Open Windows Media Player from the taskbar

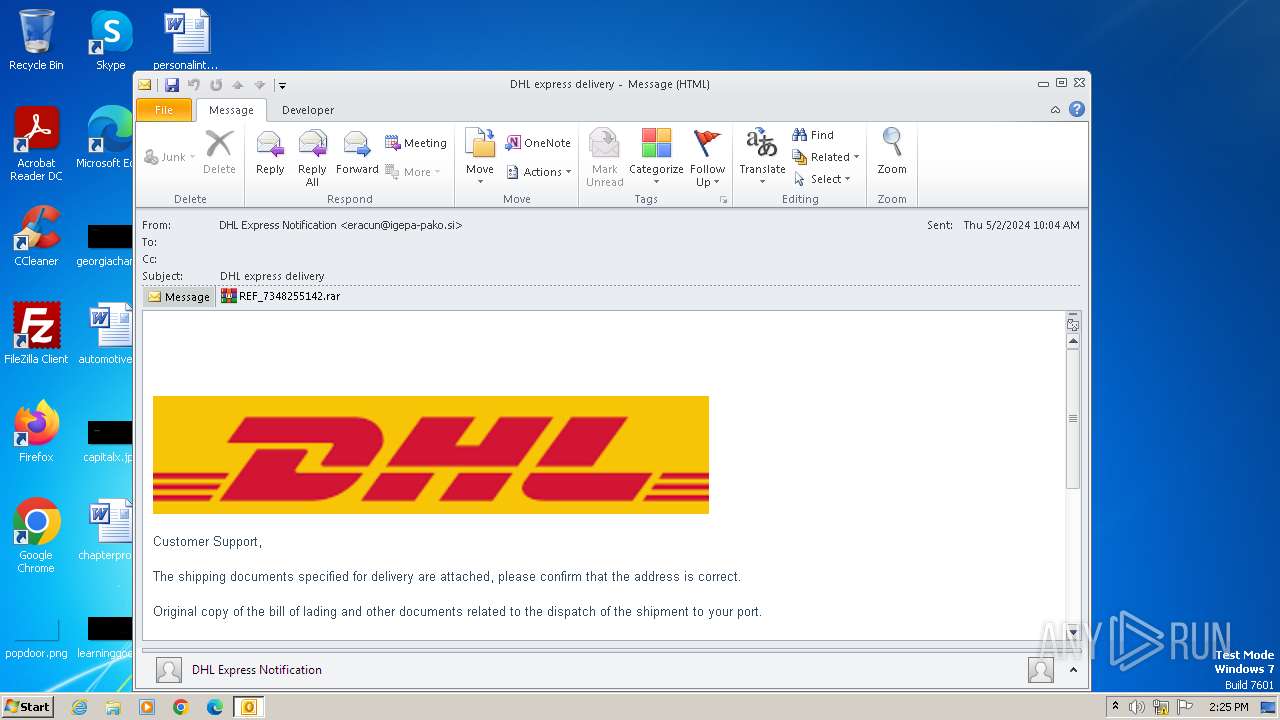(x=147, y=707)
